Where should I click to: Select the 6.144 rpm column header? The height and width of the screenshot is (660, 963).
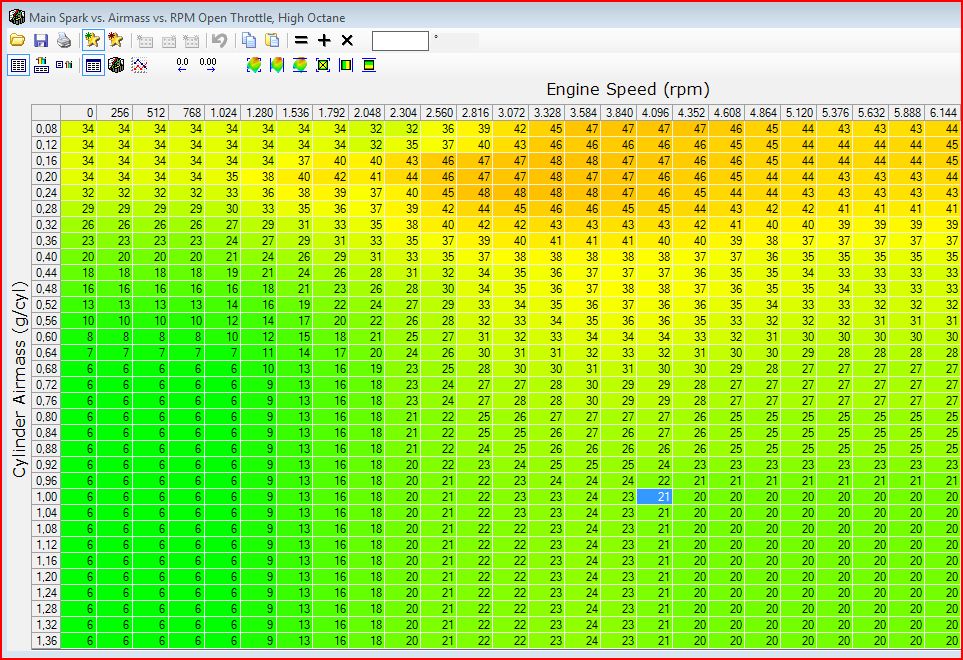(x=943, y=113)
